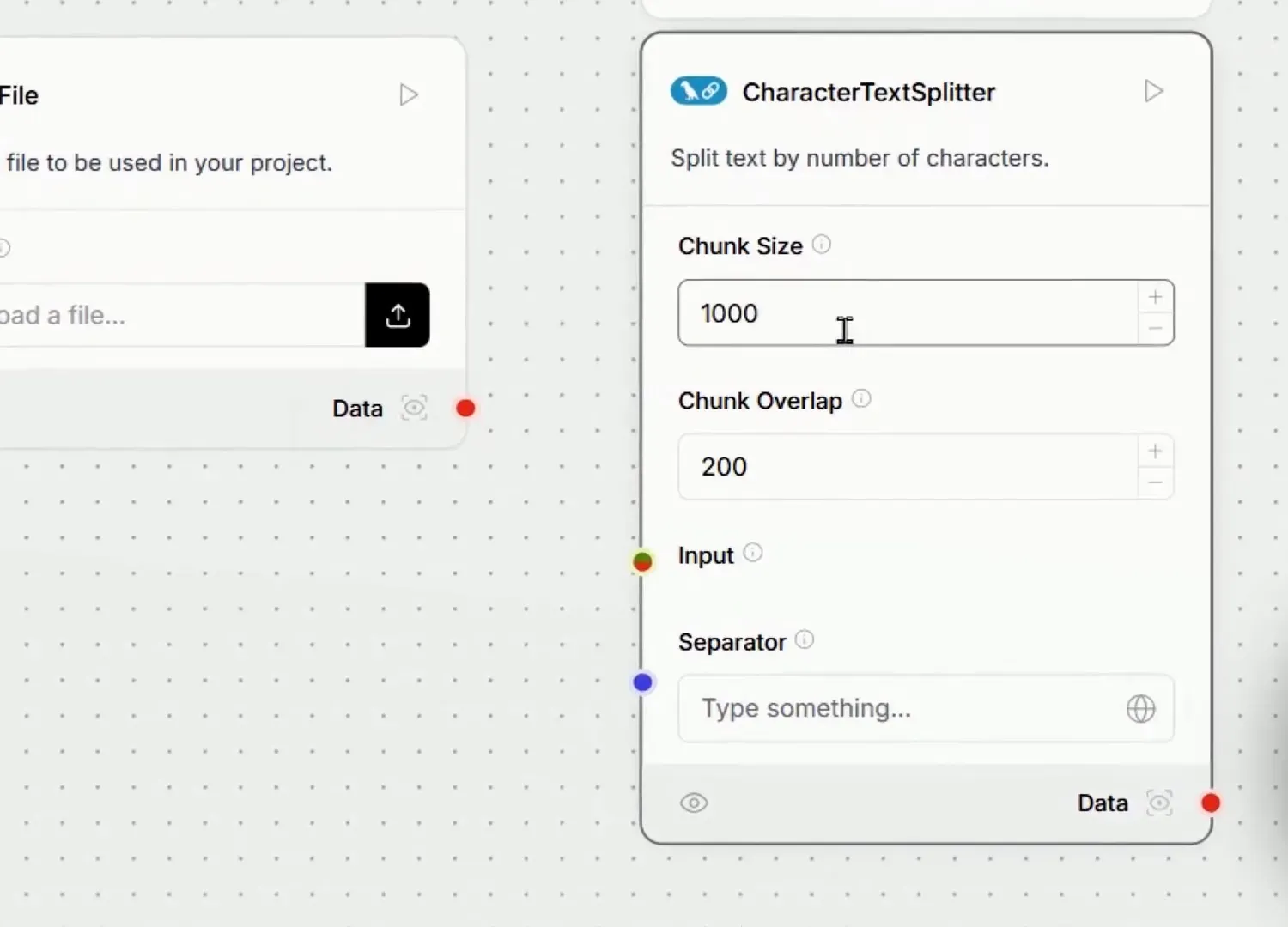Screen dimensions: 1288x927
Task: Click CharacterTextSplitter red Data output handle
Action: (x=1211, y=803)
